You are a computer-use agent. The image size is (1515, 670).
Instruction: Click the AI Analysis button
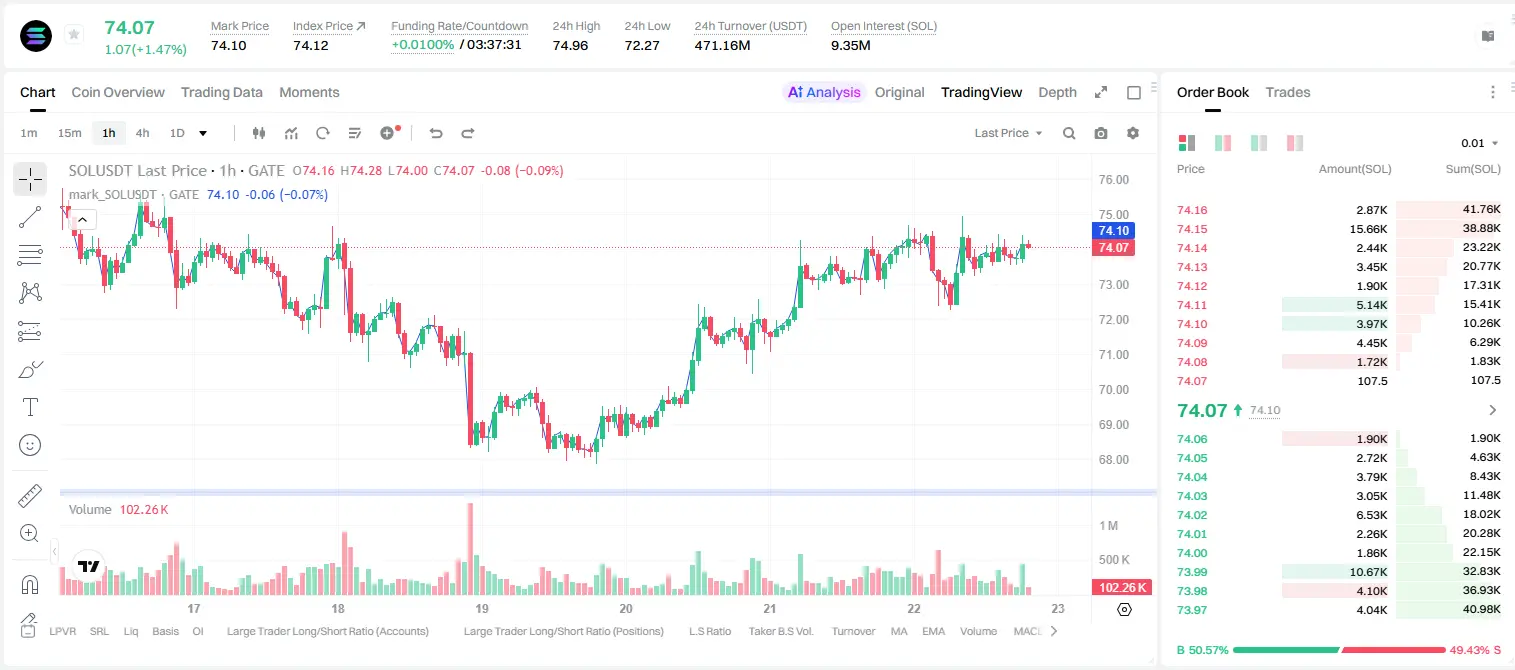tap(824, 92)
